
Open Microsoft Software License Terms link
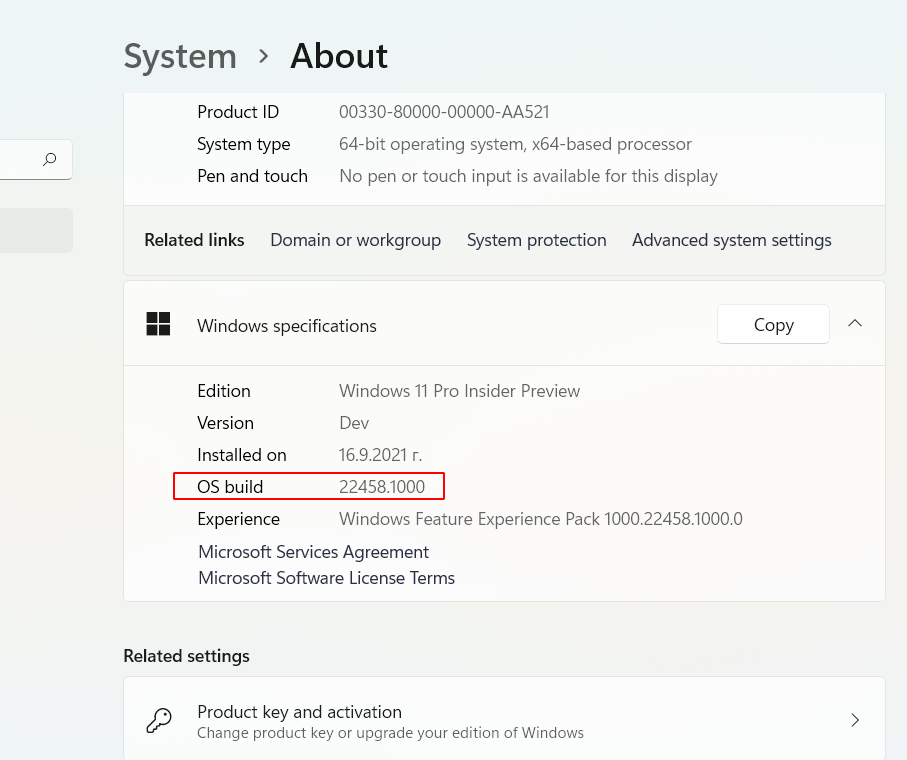pyautogui.click(x=327, y=578)
